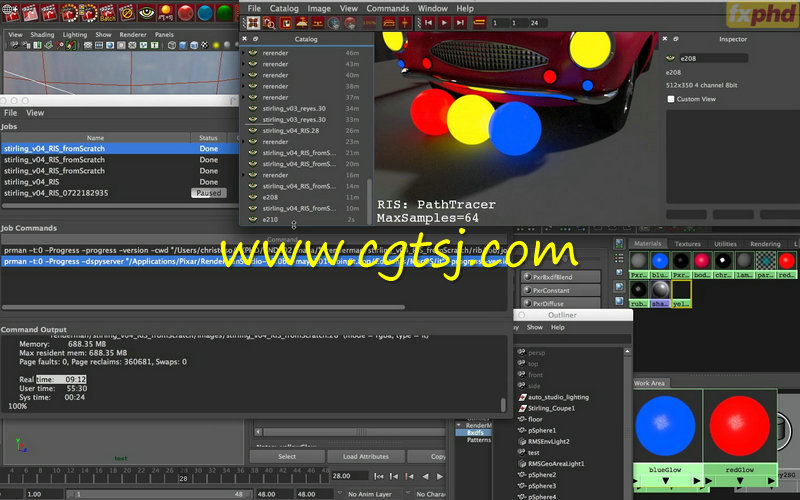
Task: Click blueGlow node right output arrow
Action: click(x=697, y=481)
